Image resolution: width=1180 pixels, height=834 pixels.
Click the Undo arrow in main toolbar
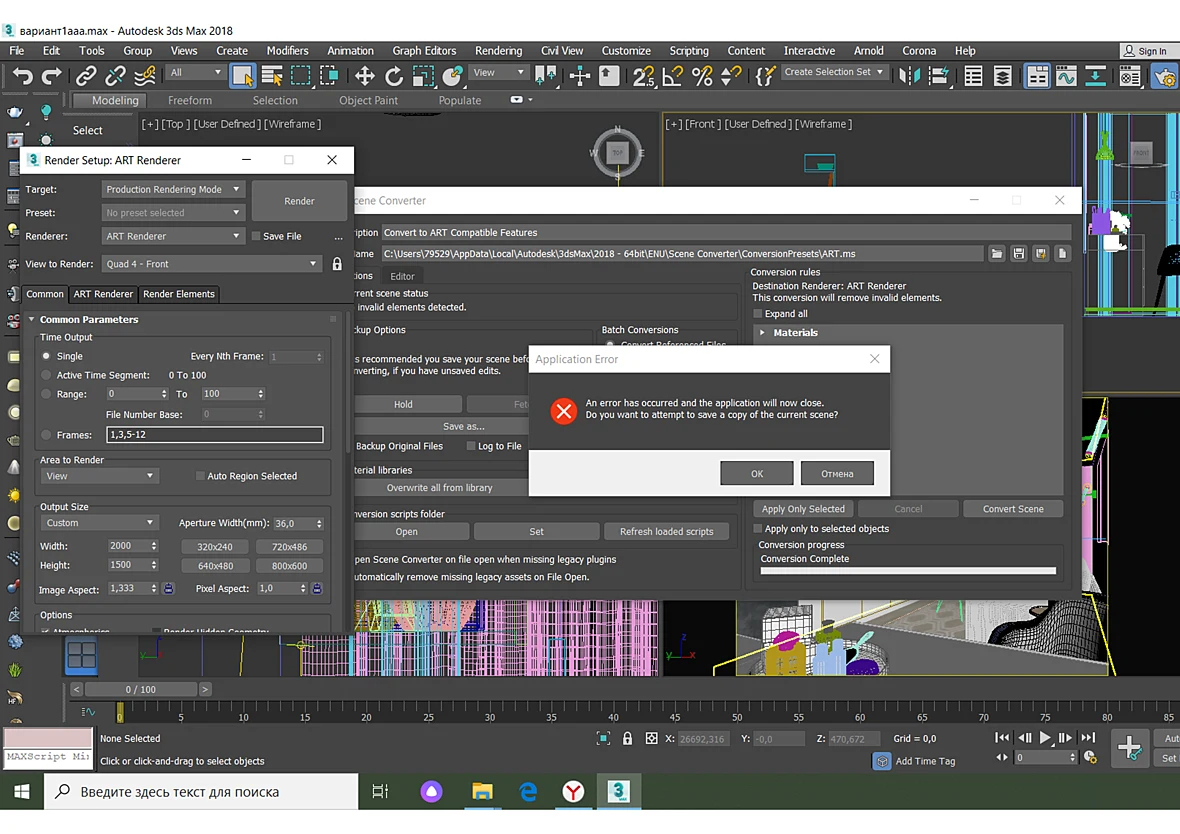(x=23, y=76)
